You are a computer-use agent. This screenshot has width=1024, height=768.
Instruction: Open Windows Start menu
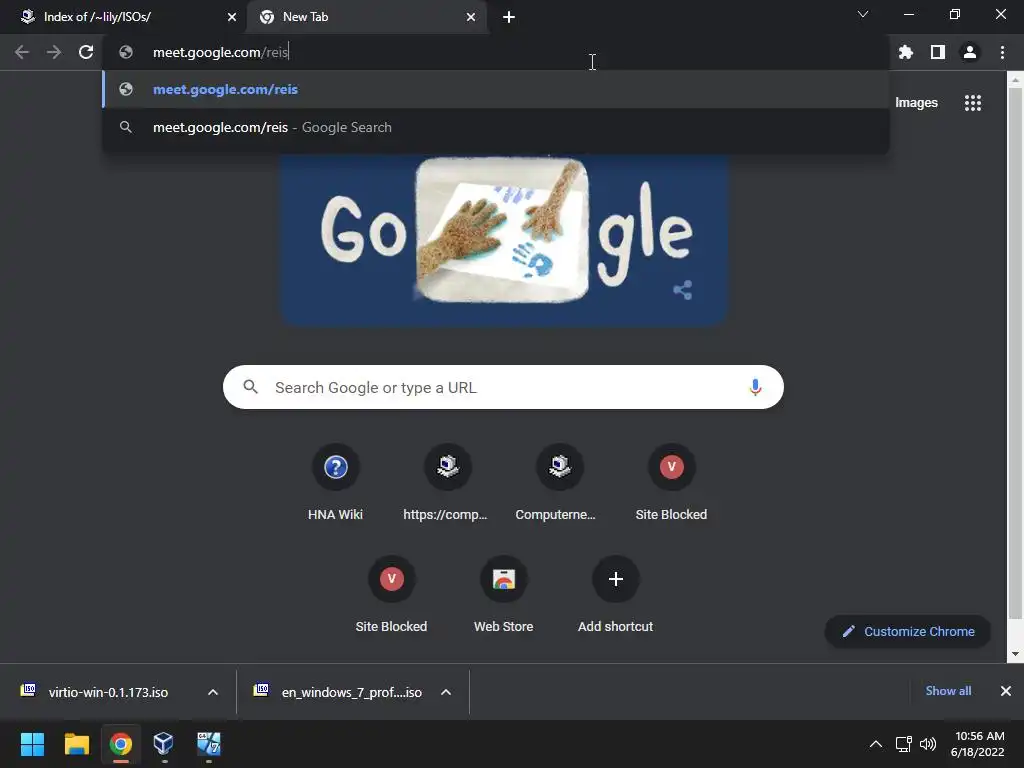[x=32, y=744]
